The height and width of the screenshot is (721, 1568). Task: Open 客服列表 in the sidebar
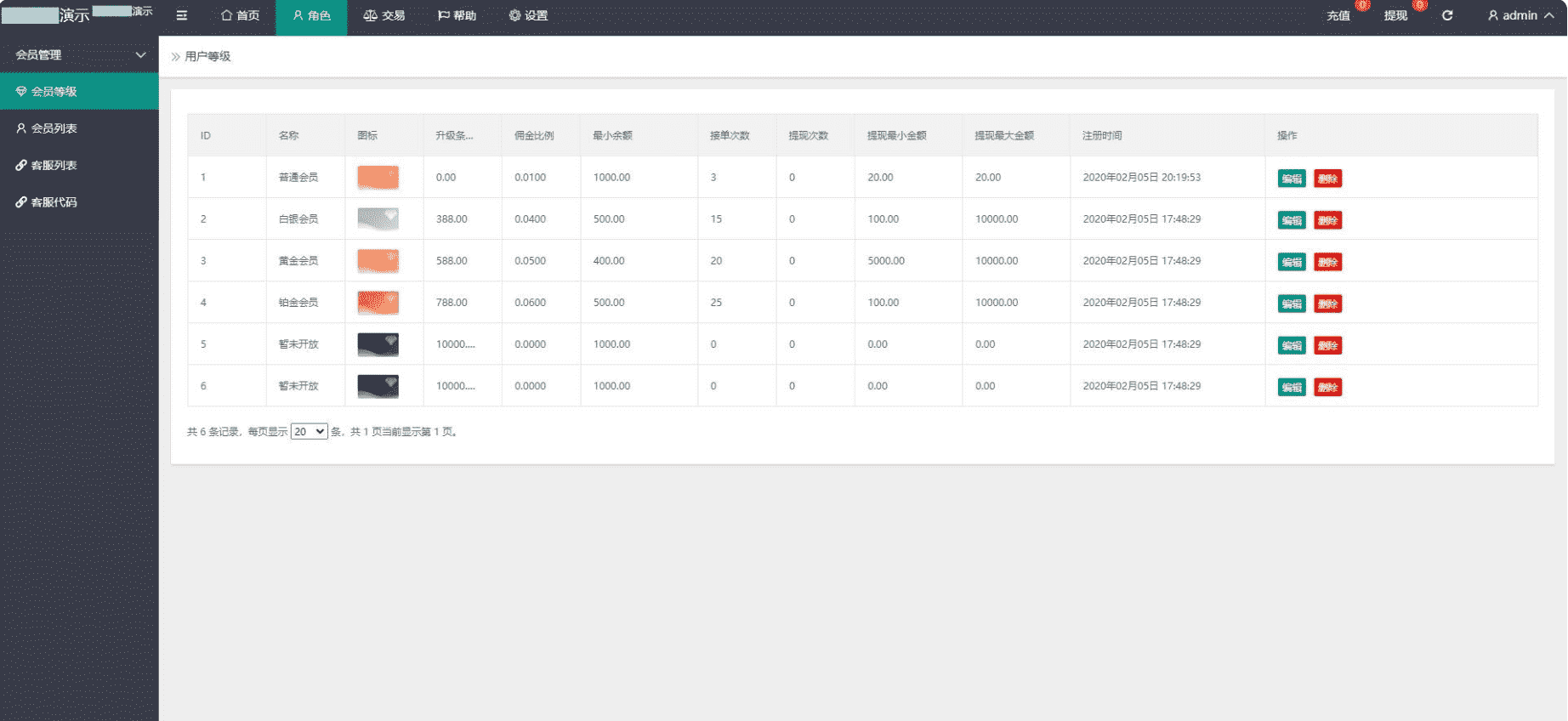(79, 165)
